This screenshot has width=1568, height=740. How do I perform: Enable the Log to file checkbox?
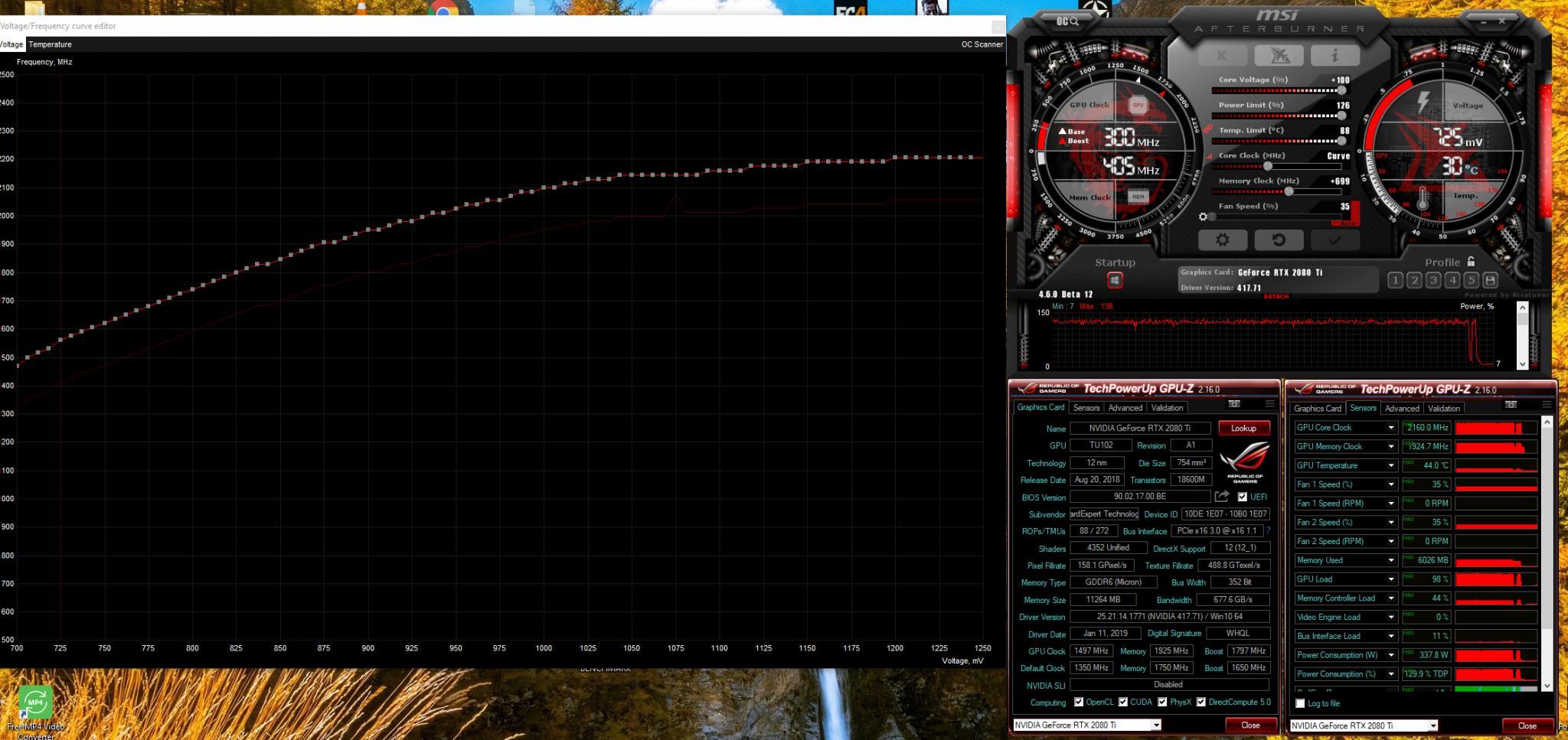pos(1300,703)
